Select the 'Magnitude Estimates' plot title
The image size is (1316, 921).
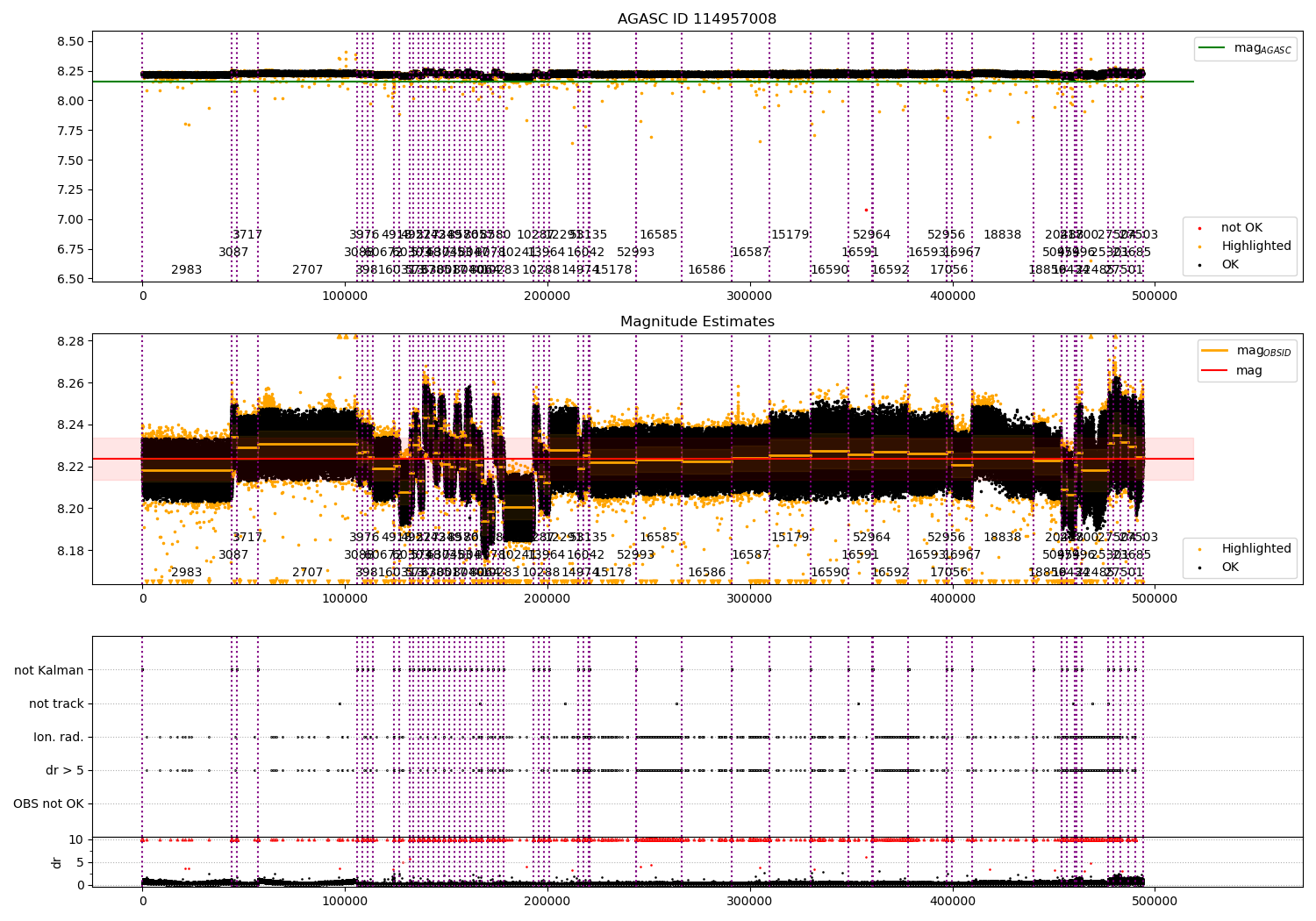click(697, 322)
